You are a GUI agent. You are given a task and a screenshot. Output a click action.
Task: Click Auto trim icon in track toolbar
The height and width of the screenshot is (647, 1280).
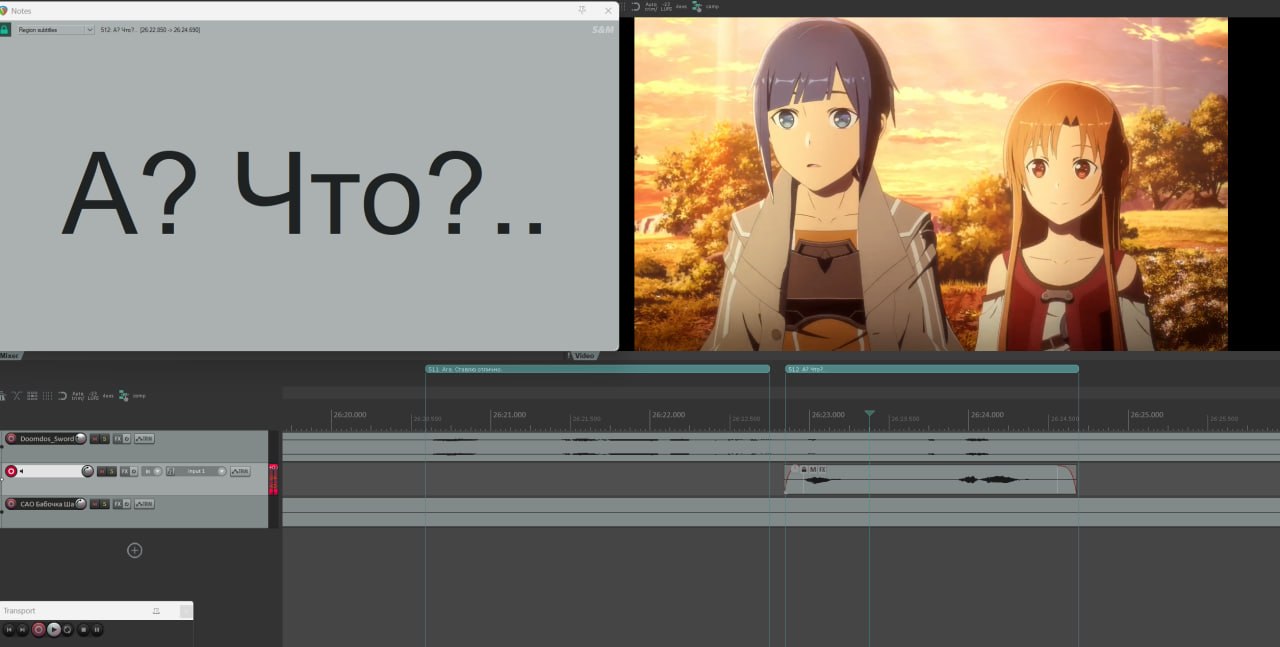click(78, 396)
